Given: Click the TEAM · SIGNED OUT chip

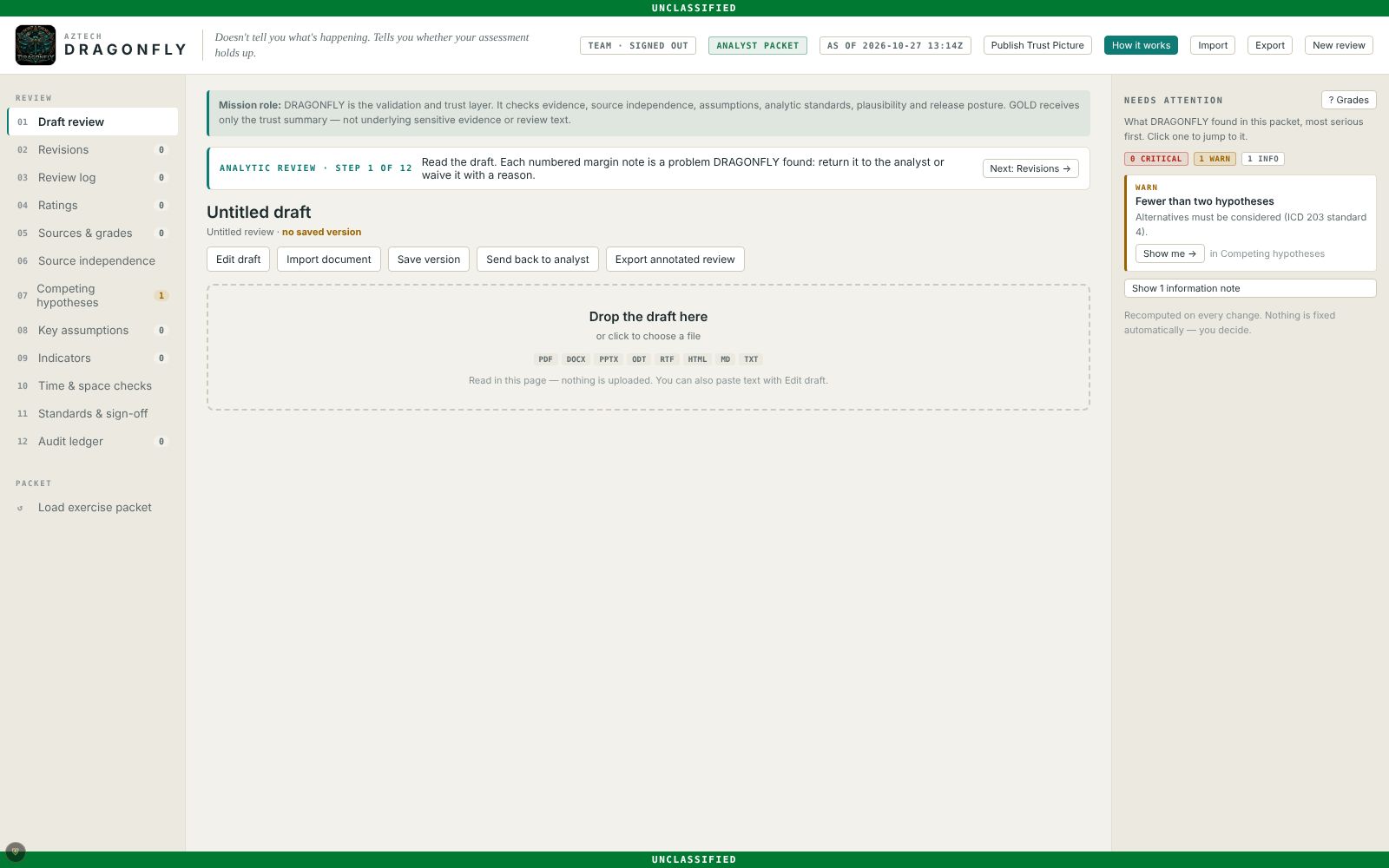Looking at the screenshot, I should click(638, 45).
